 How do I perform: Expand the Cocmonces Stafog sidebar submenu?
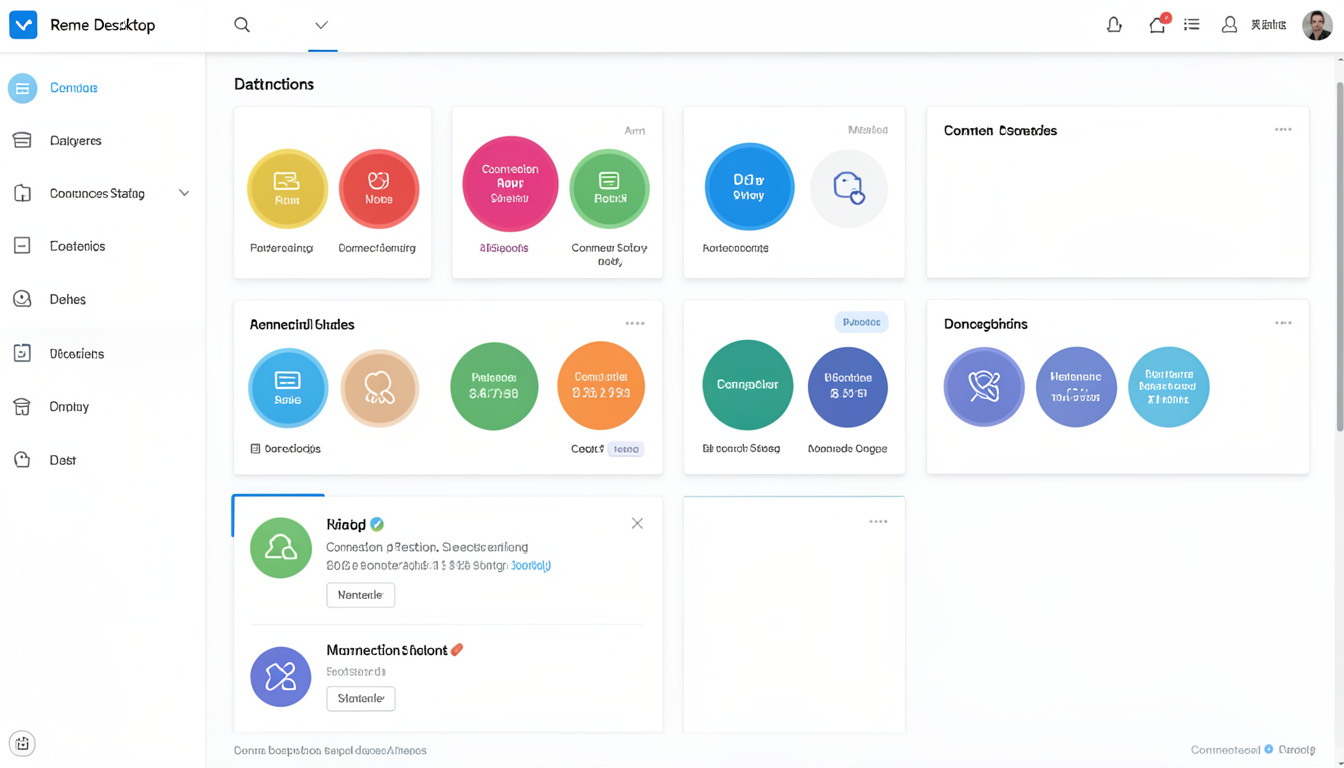pyautogui.click(x=184, y=193)
